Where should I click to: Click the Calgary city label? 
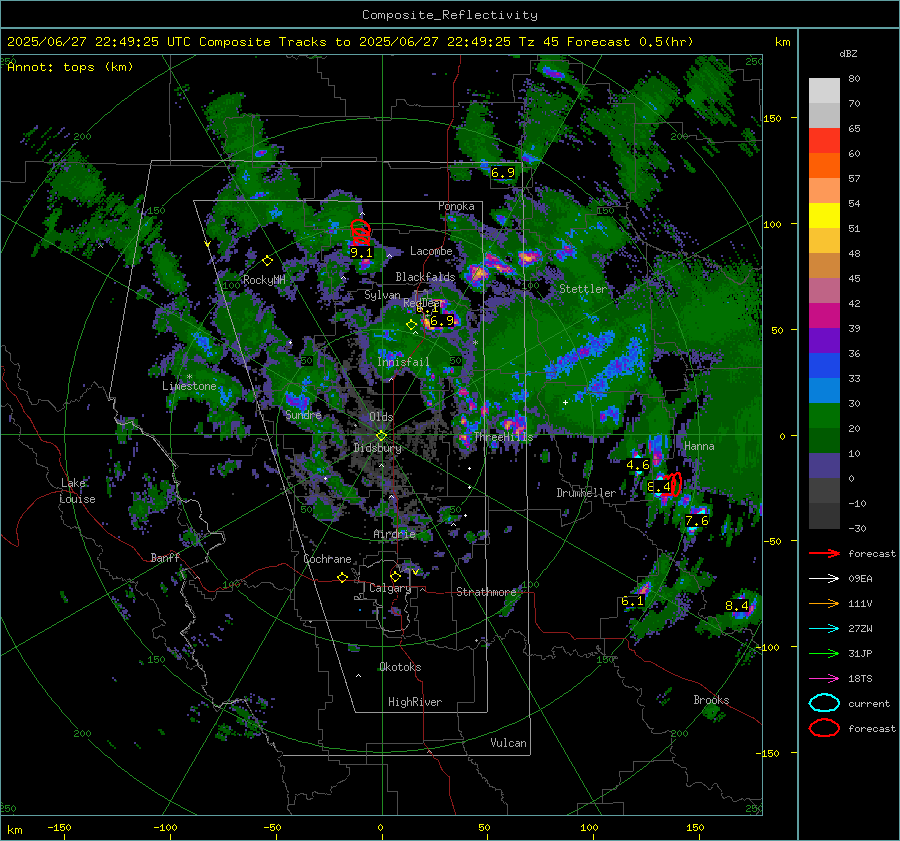pyautogui.click(x=390, y=588)
